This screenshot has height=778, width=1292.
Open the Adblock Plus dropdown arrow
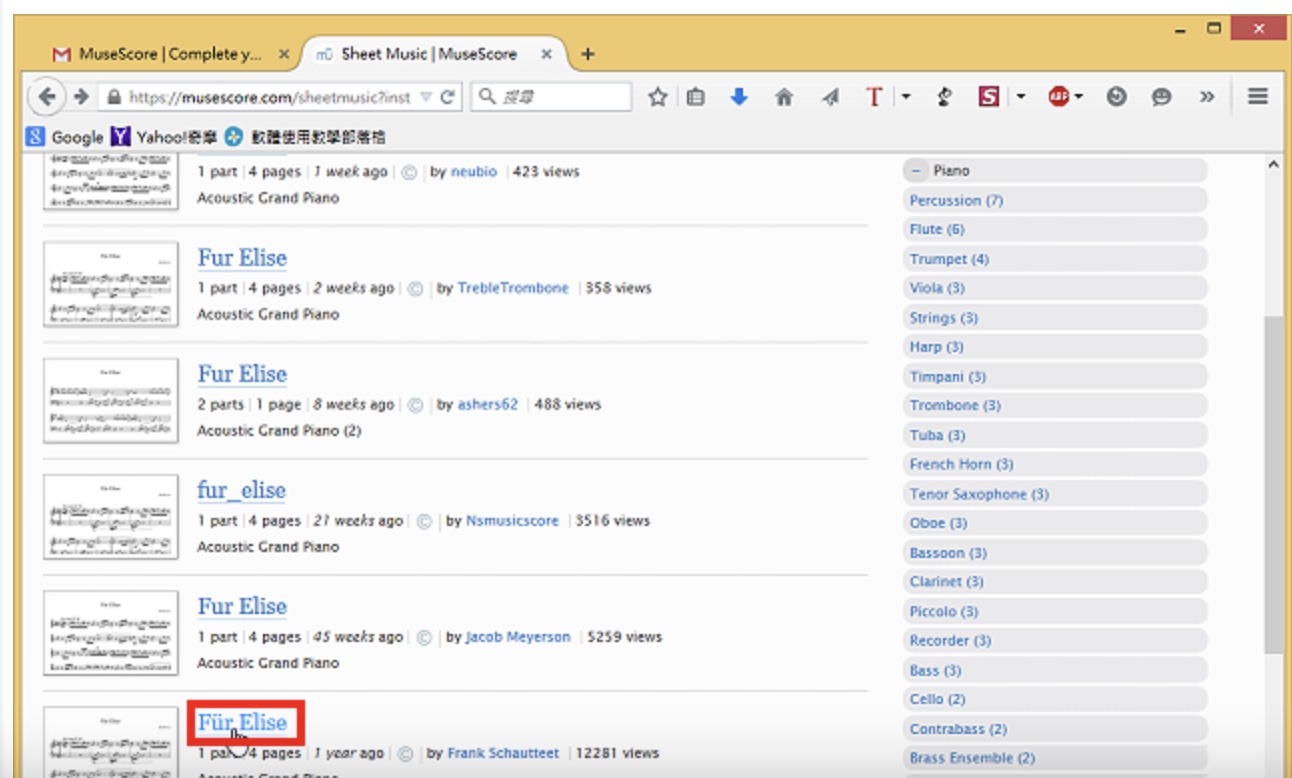tap(1079, 97)
